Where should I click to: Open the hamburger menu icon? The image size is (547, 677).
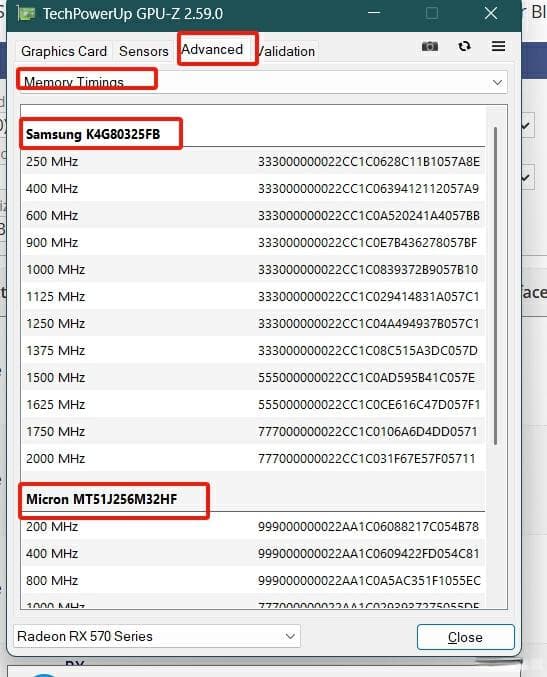pos(498,46)
